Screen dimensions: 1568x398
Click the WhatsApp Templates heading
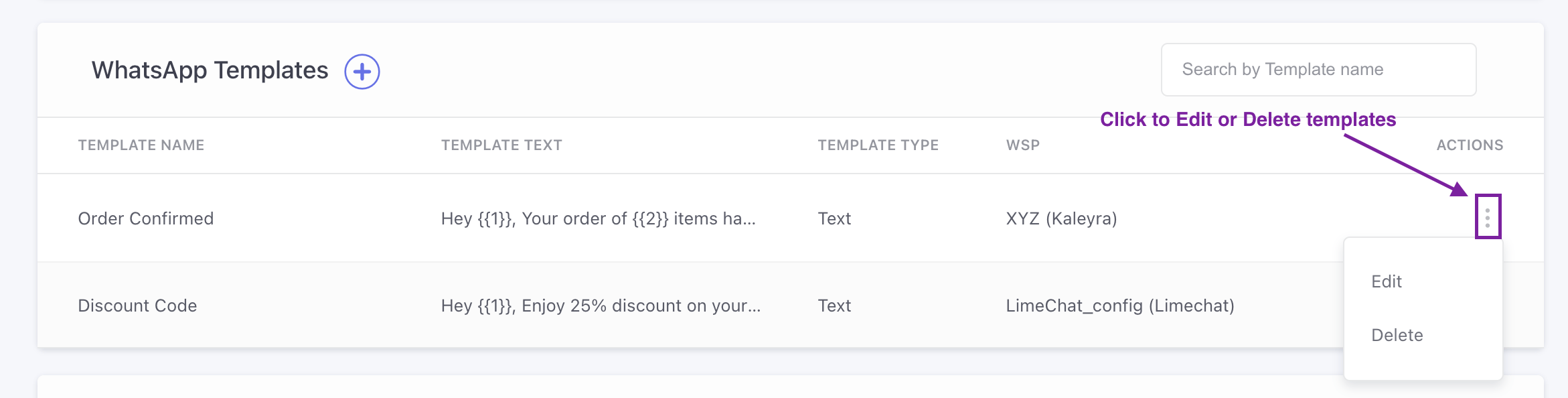(210, 70)
